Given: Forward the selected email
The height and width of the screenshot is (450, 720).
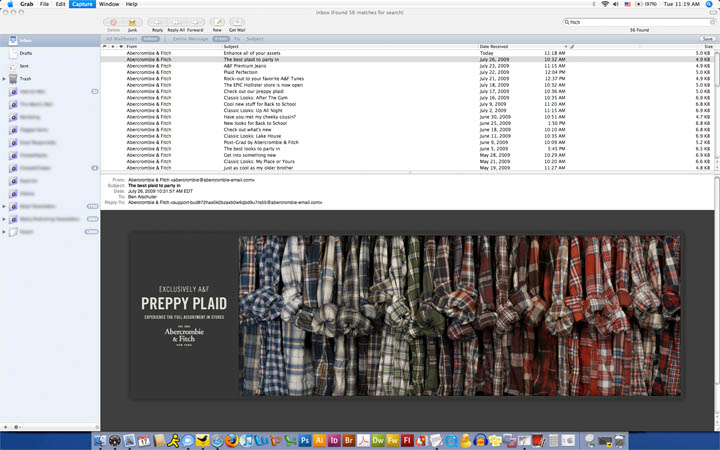Looking at the screenshot, I should (x=195, y=22).
